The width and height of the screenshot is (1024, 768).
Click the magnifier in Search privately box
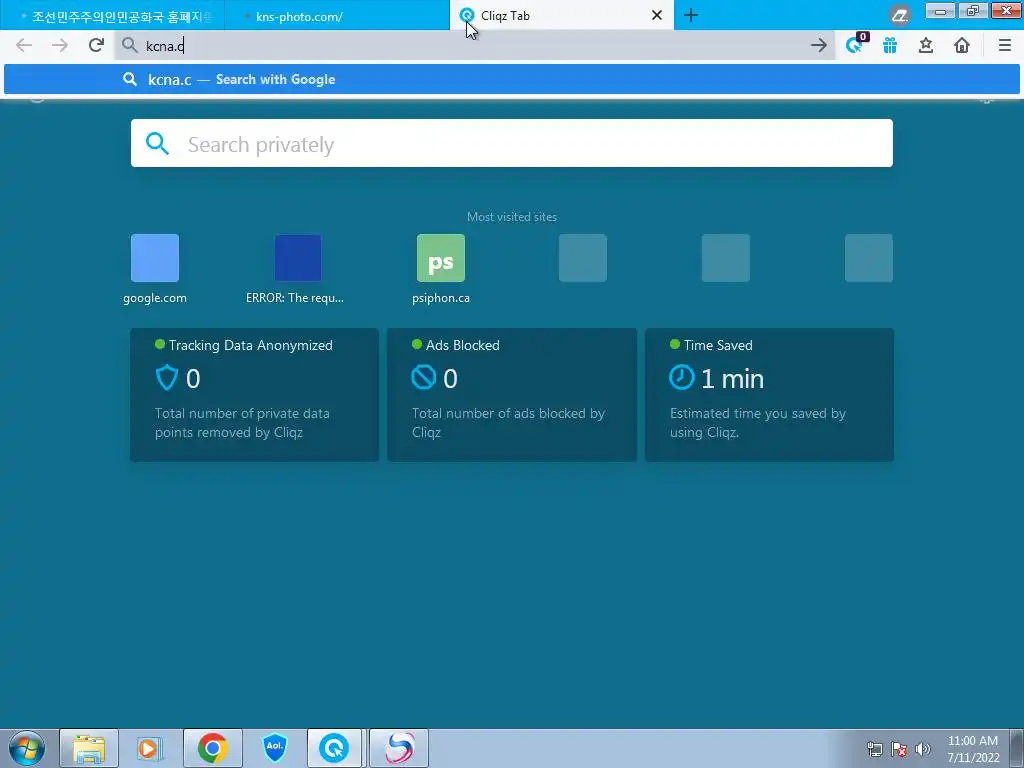pyautogui.click(x=157, y=143)
